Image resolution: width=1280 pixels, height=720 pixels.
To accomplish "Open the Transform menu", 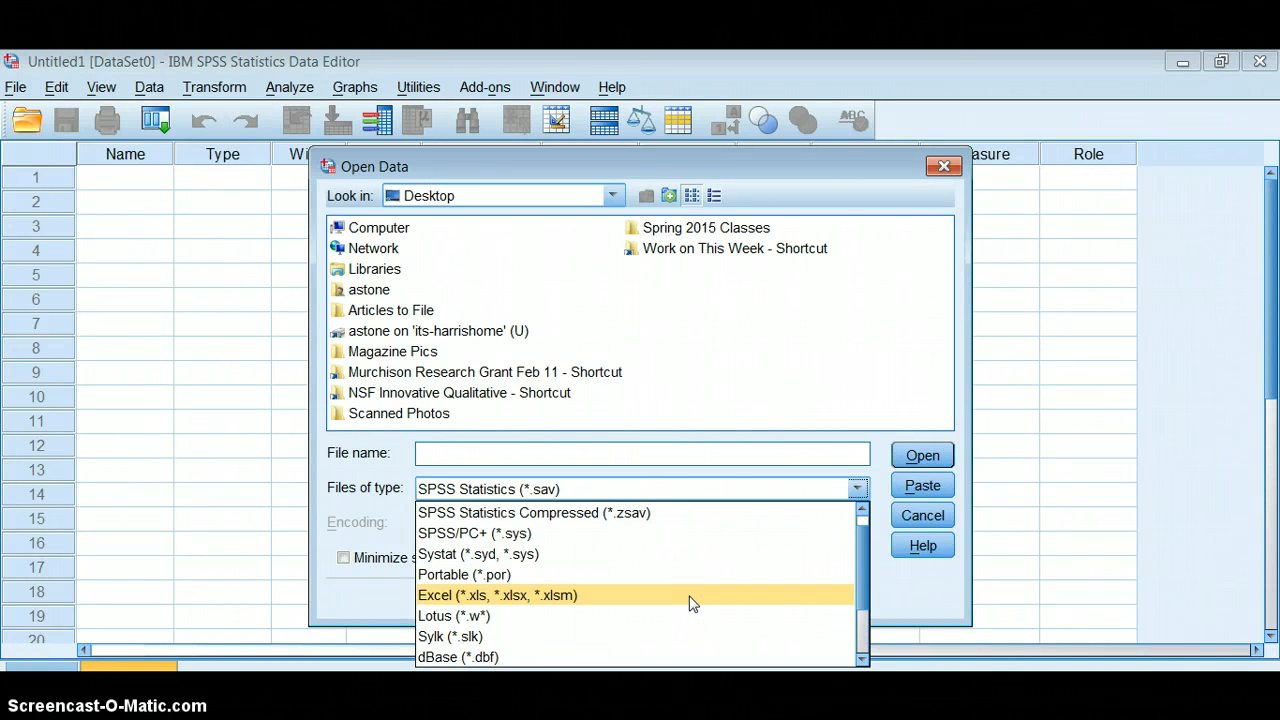I will click(214, 87).
